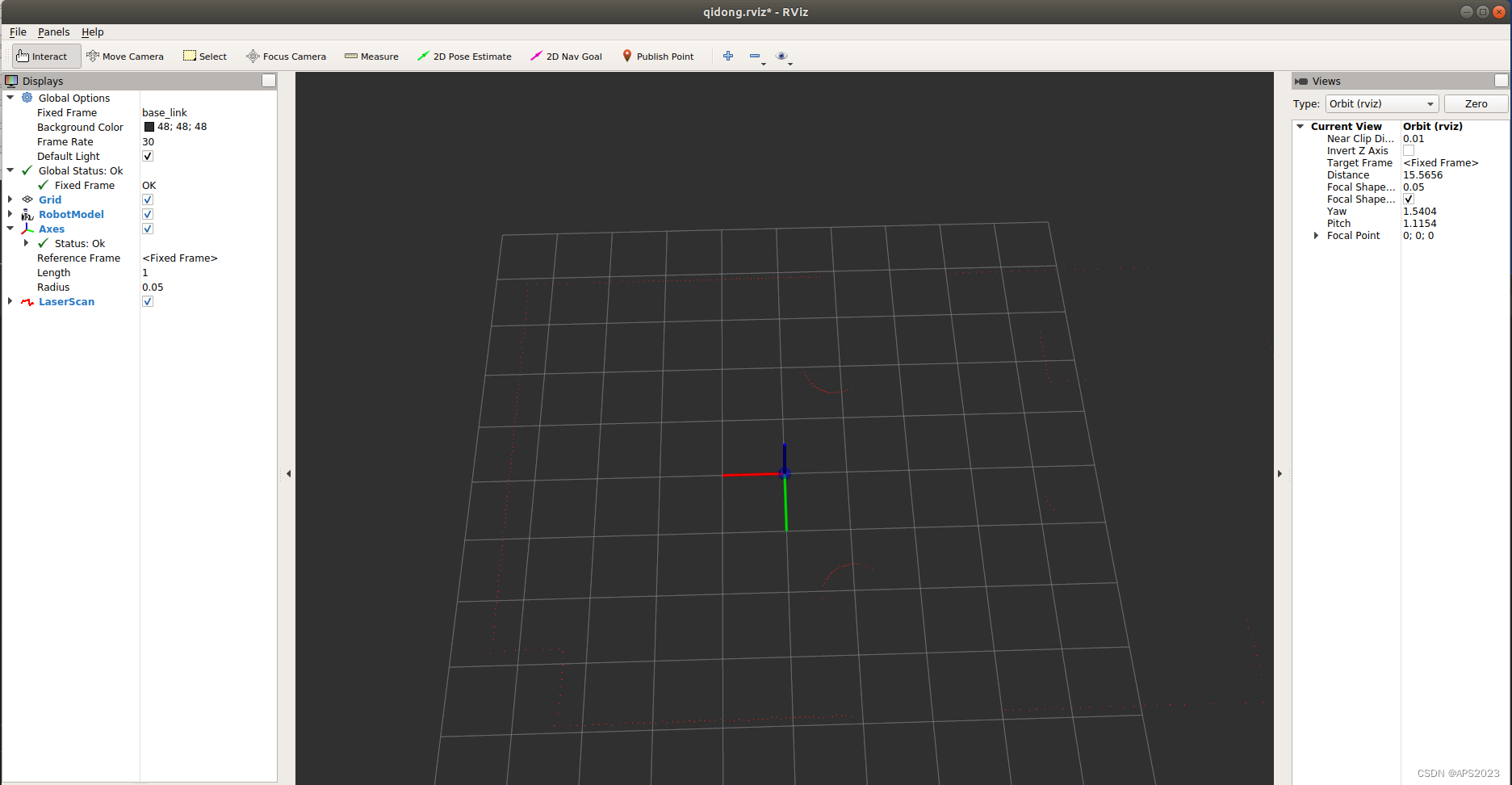Activate the Measure tool
Image resolution: width=1512 pixels, height=785 pixels.
tap(371, 57)
